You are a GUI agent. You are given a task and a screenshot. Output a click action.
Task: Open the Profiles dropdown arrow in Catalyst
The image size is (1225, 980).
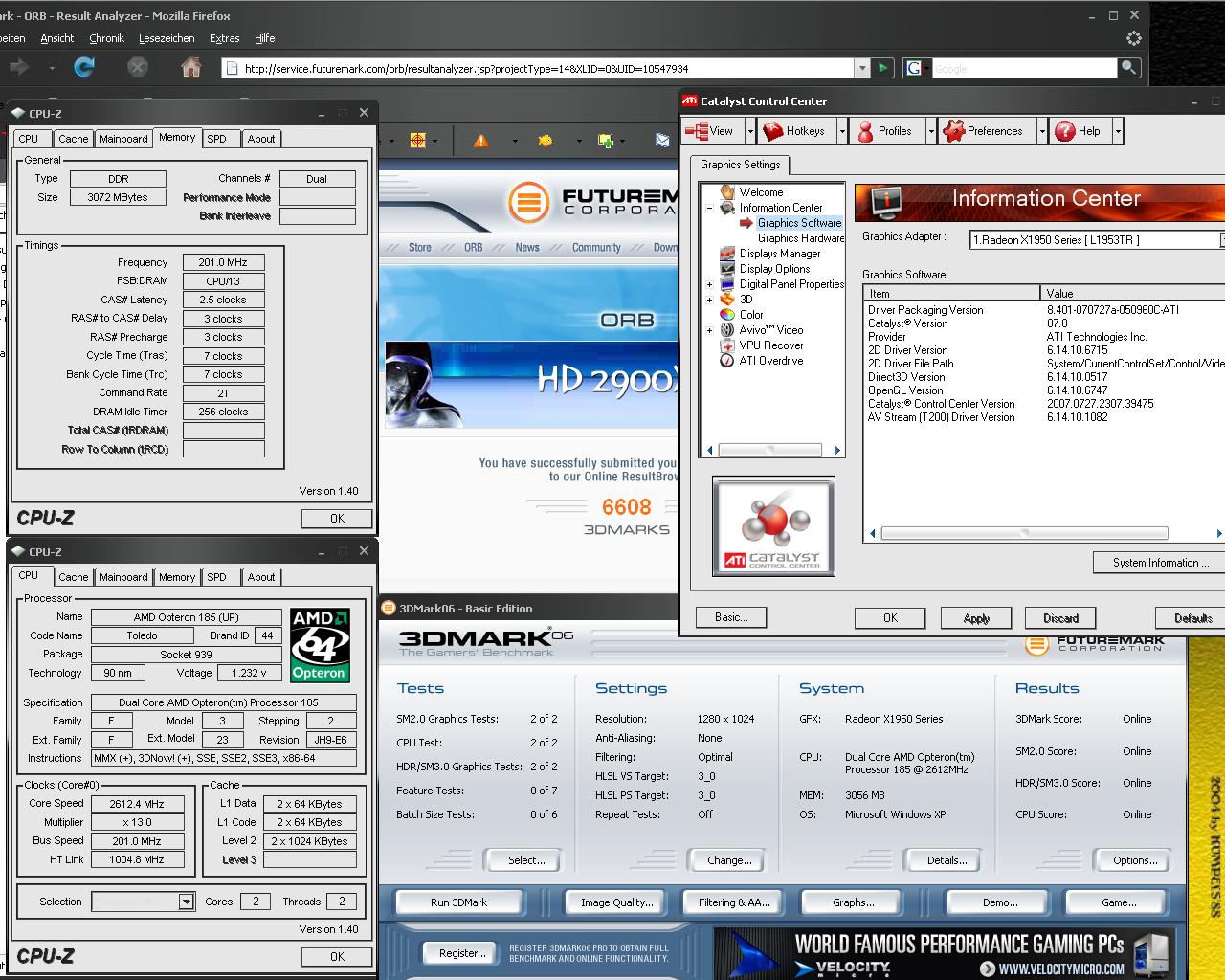click(x=931, y=131)
